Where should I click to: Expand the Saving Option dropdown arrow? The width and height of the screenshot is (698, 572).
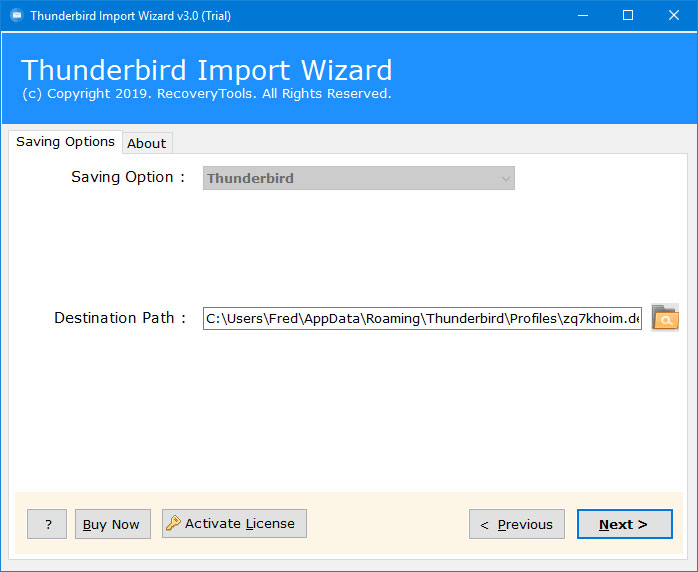(x=505, y=178)
